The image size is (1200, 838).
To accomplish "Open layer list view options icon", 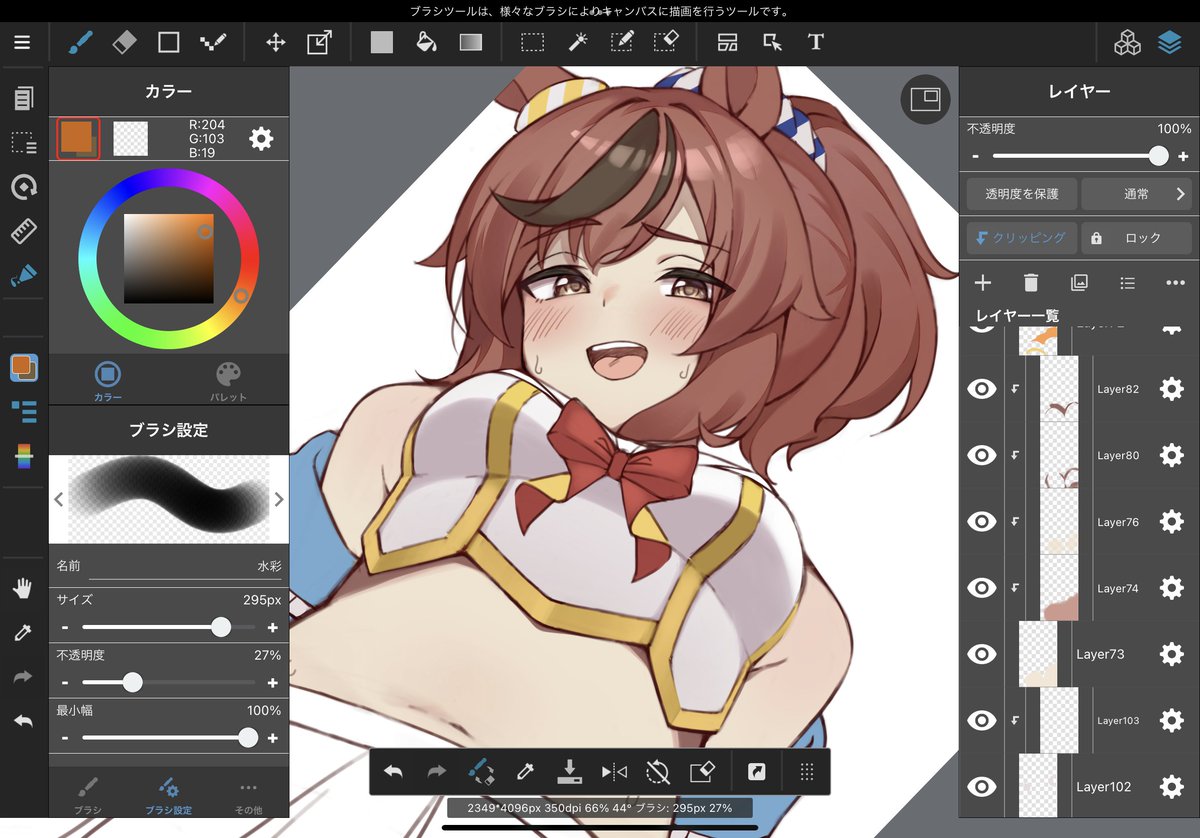I will click(1127, 283).
